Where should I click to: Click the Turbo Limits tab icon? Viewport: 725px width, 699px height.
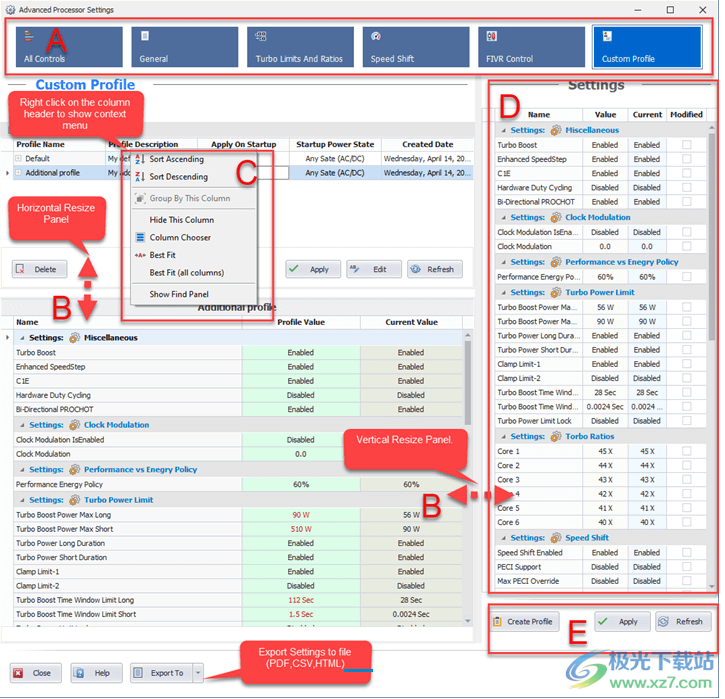(x=261, y=36)
